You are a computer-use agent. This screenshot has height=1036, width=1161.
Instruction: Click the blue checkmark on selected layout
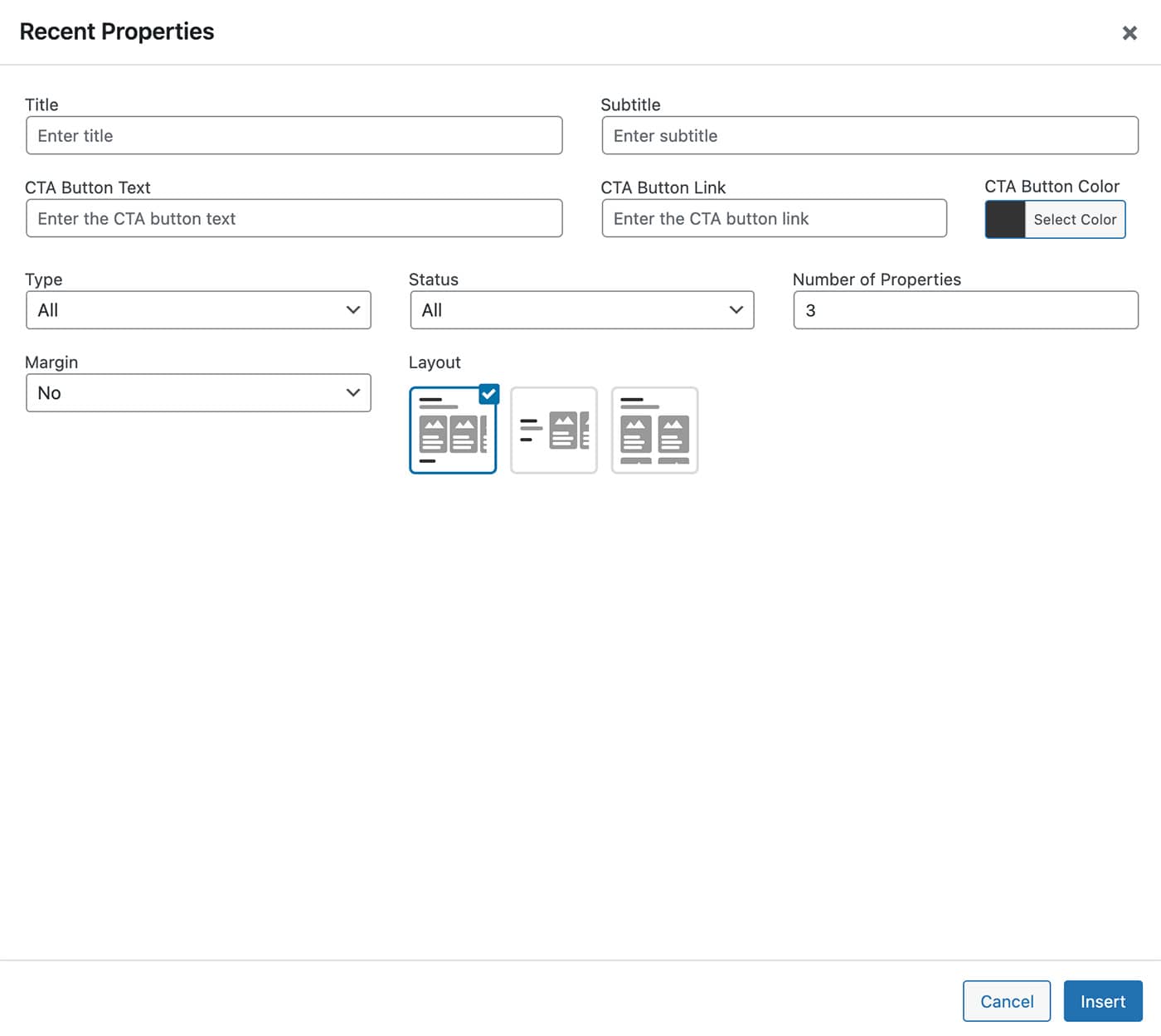tap(489, 394)
